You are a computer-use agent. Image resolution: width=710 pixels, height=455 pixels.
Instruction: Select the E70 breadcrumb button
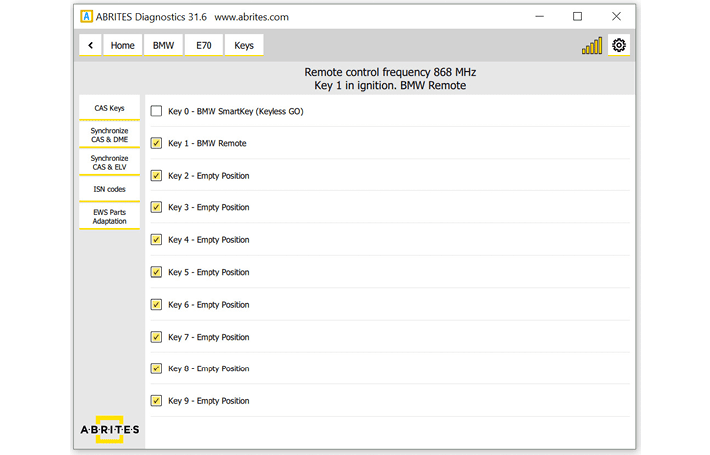(203, 45)
